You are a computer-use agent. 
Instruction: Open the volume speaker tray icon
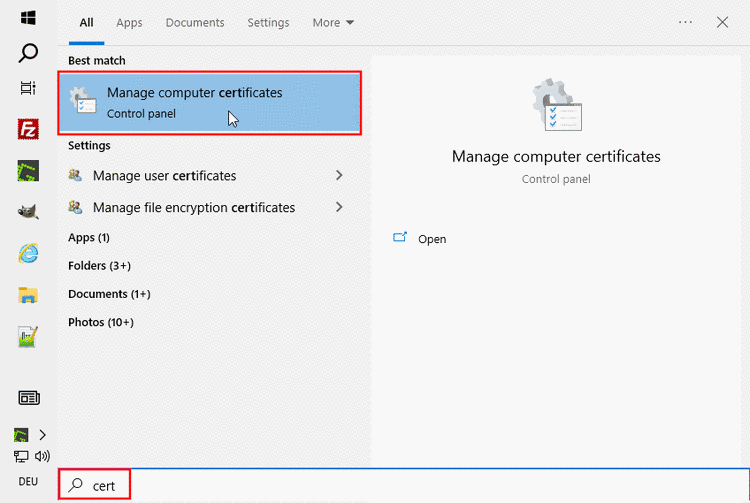coord(42,456)
